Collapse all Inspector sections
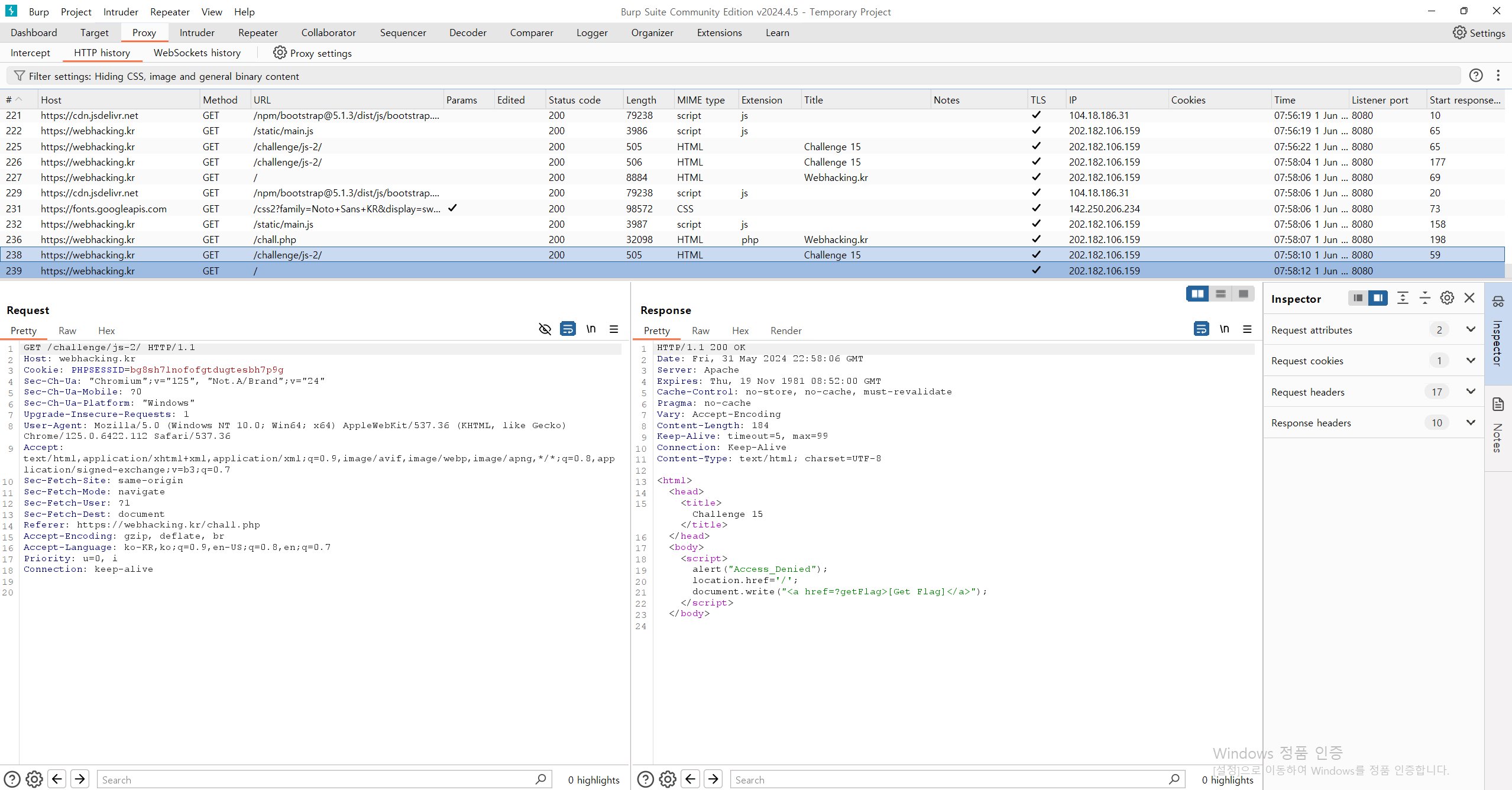The width and height of the screenshot is (1512, 790). (1424, 298)
